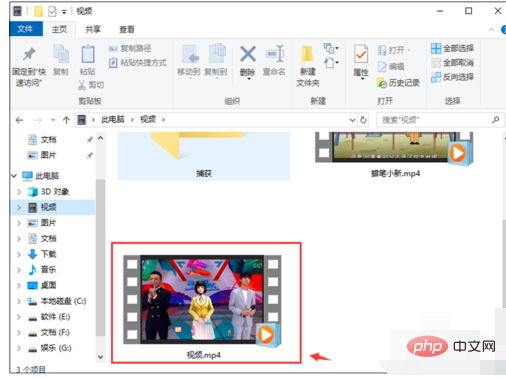Open the New item dropdown icon
Viewport: 506px width, 379px height.
331,49
